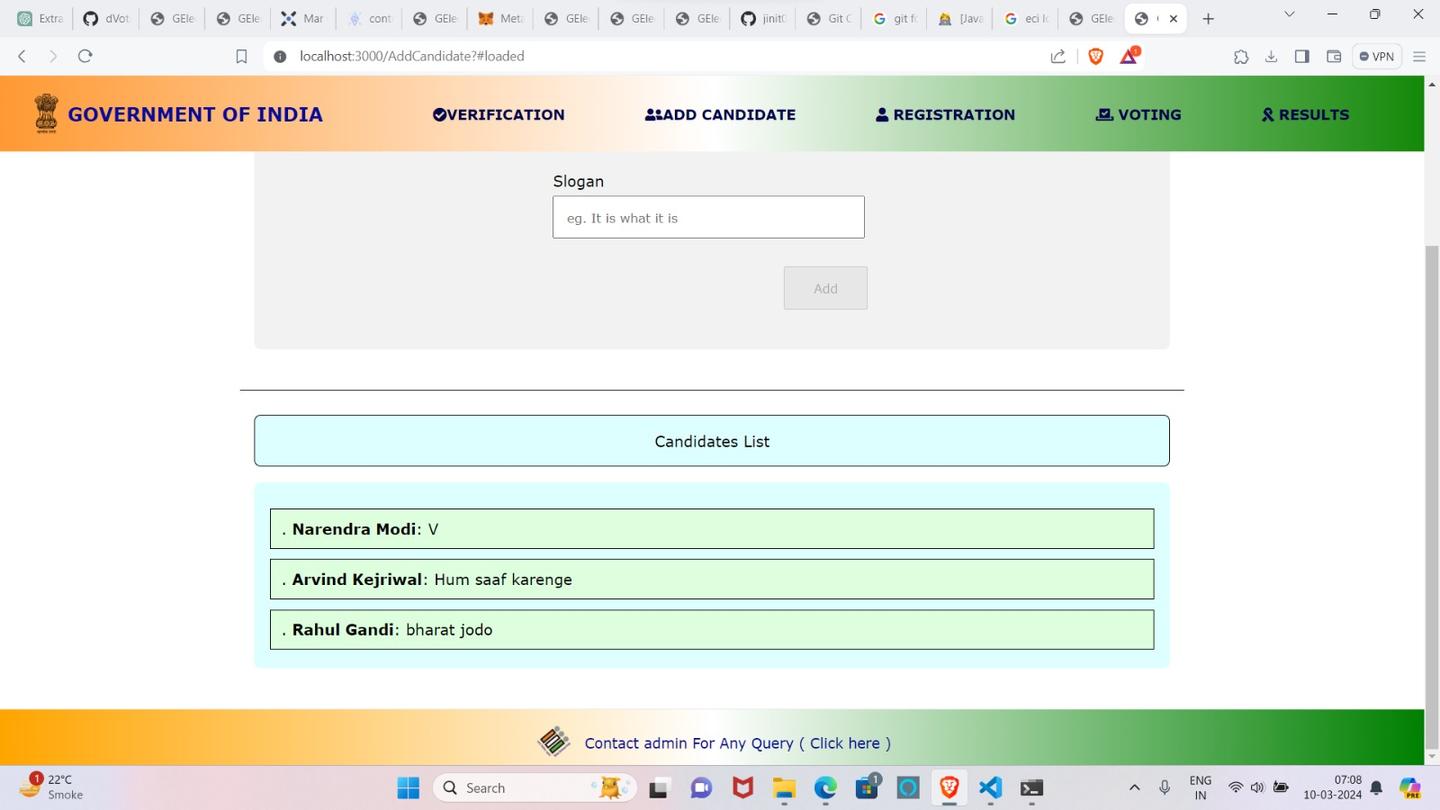Image resolution: width=1440 pixels, height=810 pixels.
Task: Focus the Slogan input field
Action: coord(708,217)
